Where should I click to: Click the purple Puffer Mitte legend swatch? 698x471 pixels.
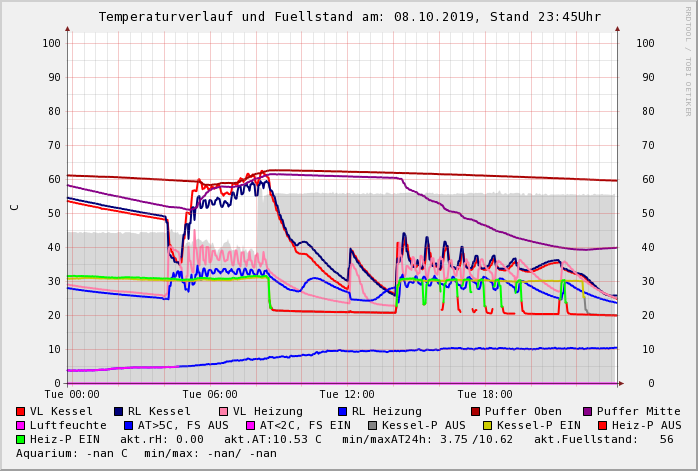pyautogui.click(x=588, y=411)
